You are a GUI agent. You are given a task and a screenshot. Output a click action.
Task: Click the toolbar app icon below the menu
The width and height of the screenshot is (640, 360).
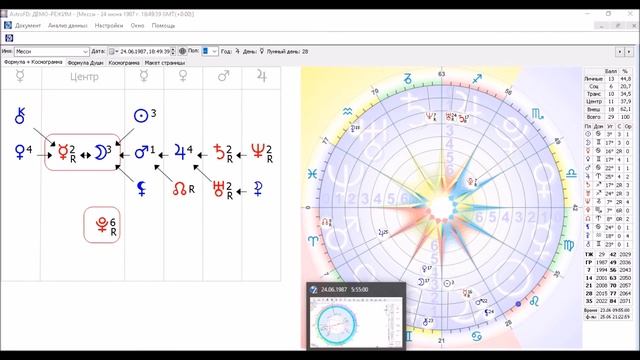point(9,38)
